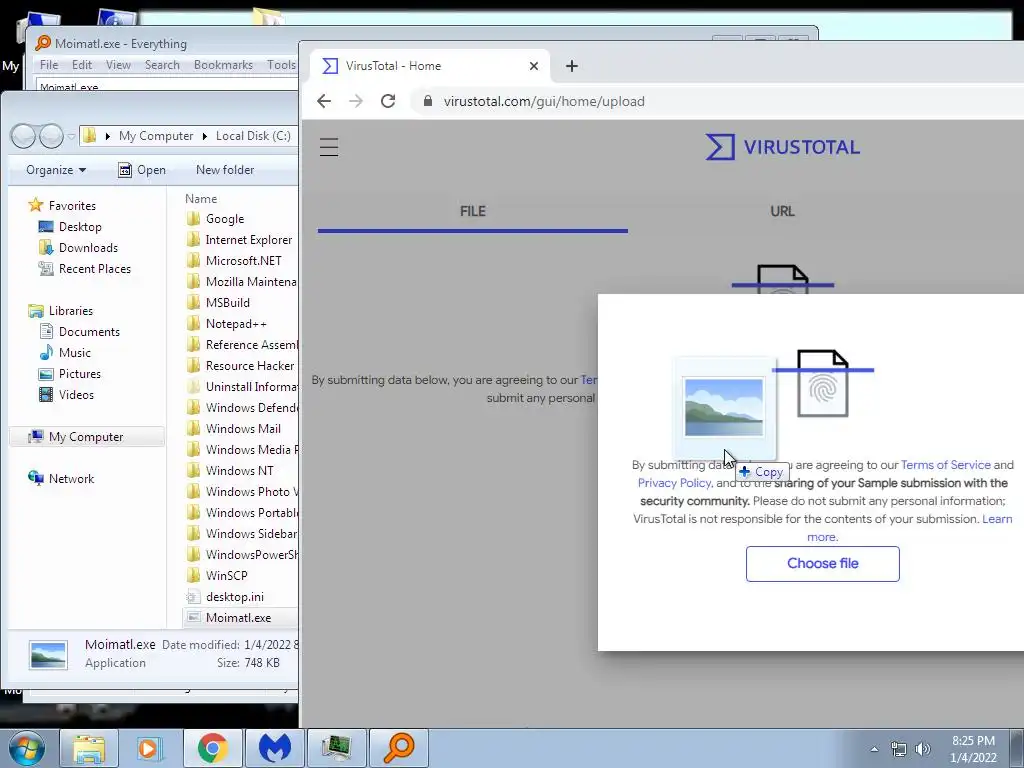Select the Windows Mail folder
Screen dimensions: 1024x768
click(x=234, y=428)
